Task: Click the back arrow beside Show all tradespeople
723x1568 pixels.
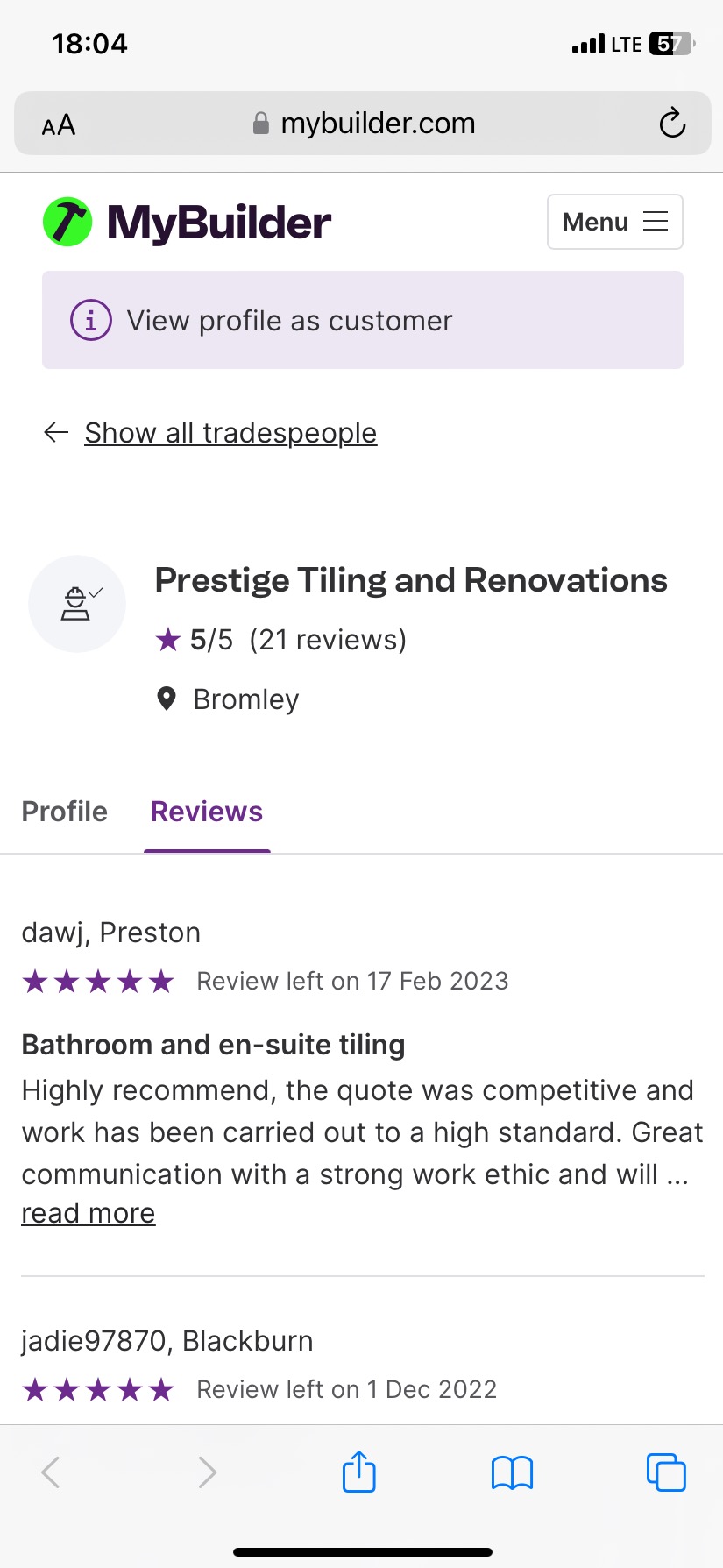Action: [54, 432]
